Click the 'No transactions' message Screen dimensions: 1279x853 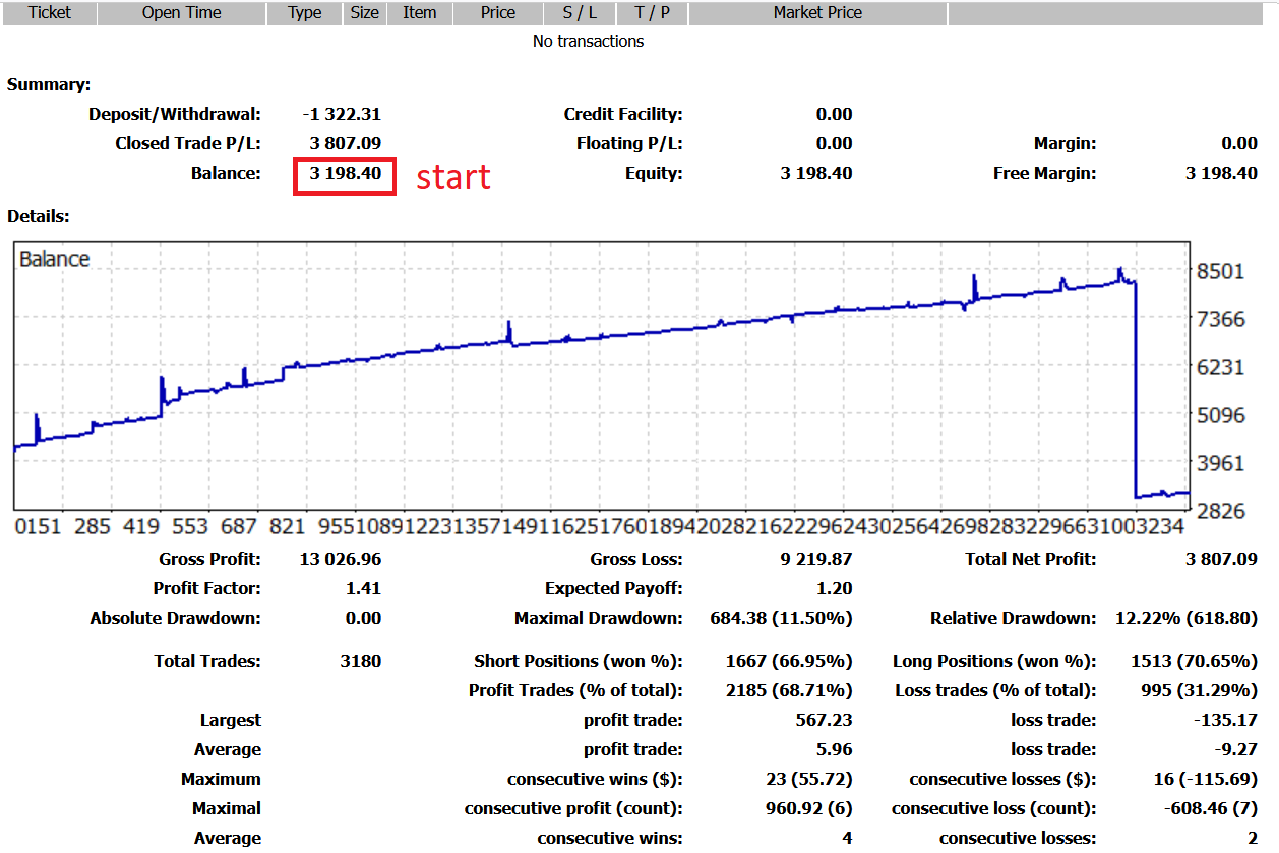tap(588, 42)
